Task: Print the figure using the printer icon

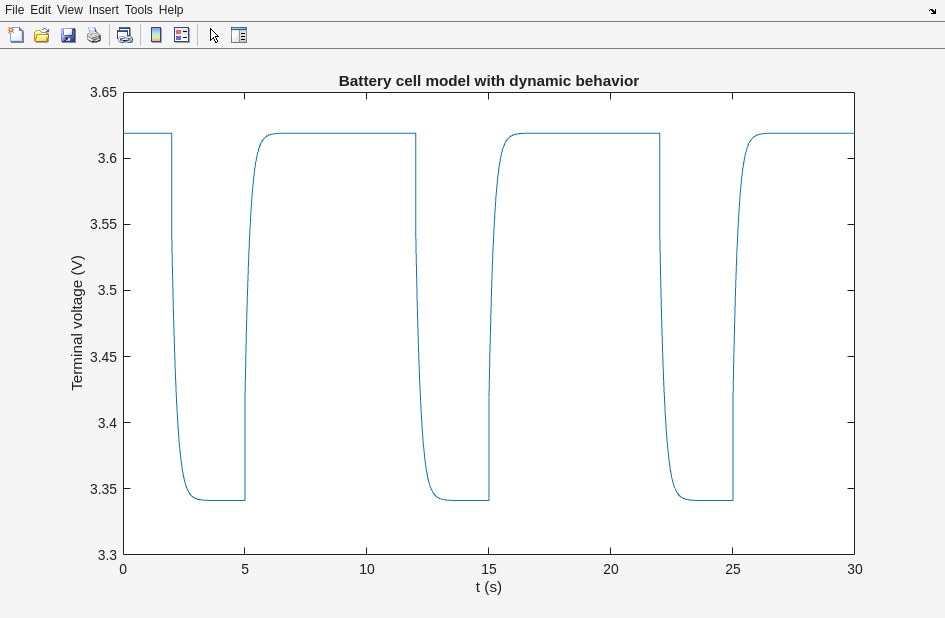Action: coord(94,35)
